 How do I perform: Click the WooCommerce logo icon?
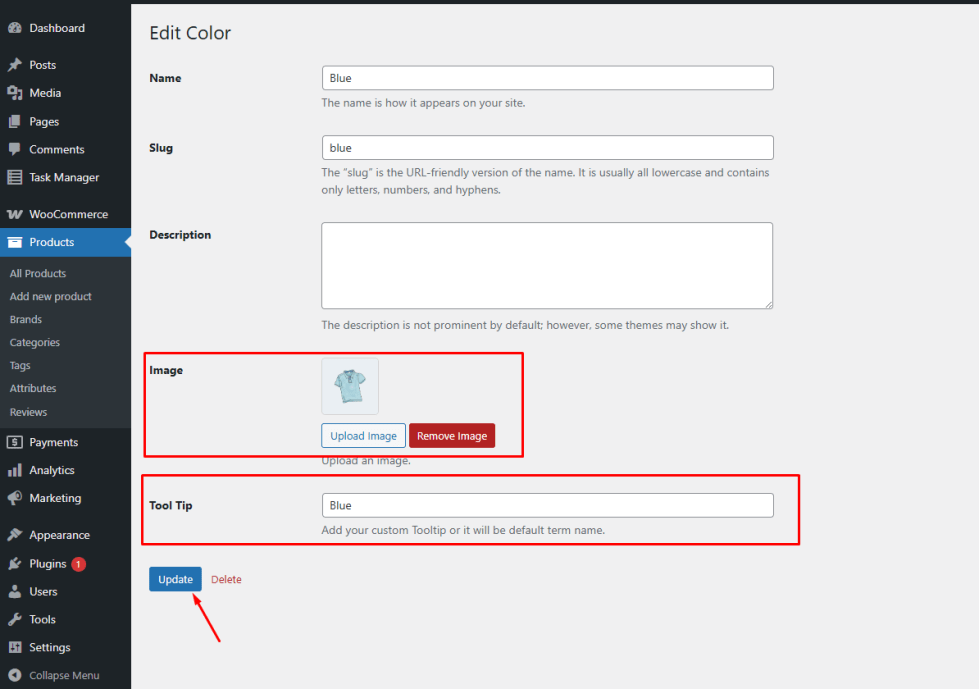[x=15, y=214]
